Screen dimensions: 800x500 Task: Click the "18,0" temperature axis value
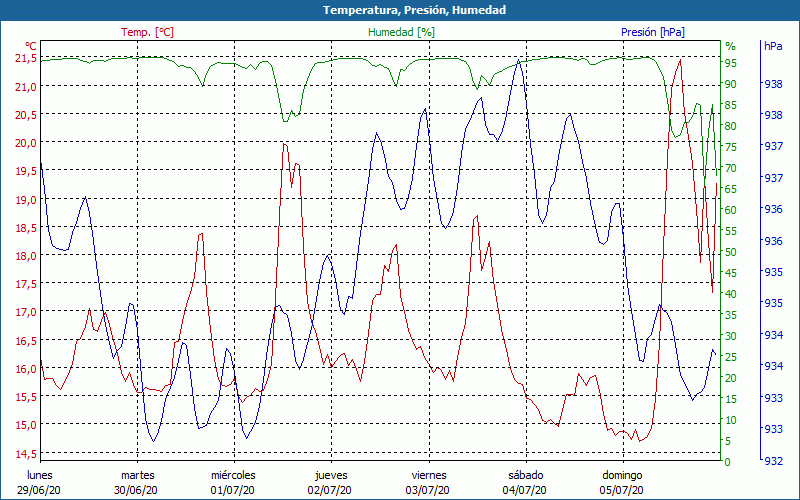click(x=26, y=256)
